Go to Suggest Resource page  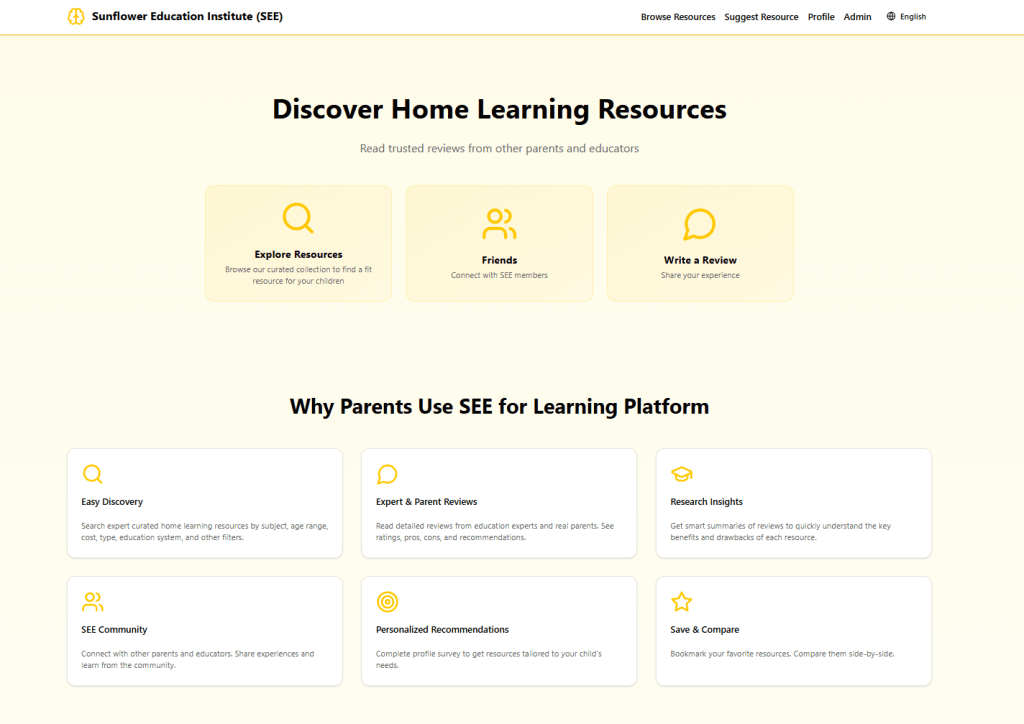tap(761, 17)
